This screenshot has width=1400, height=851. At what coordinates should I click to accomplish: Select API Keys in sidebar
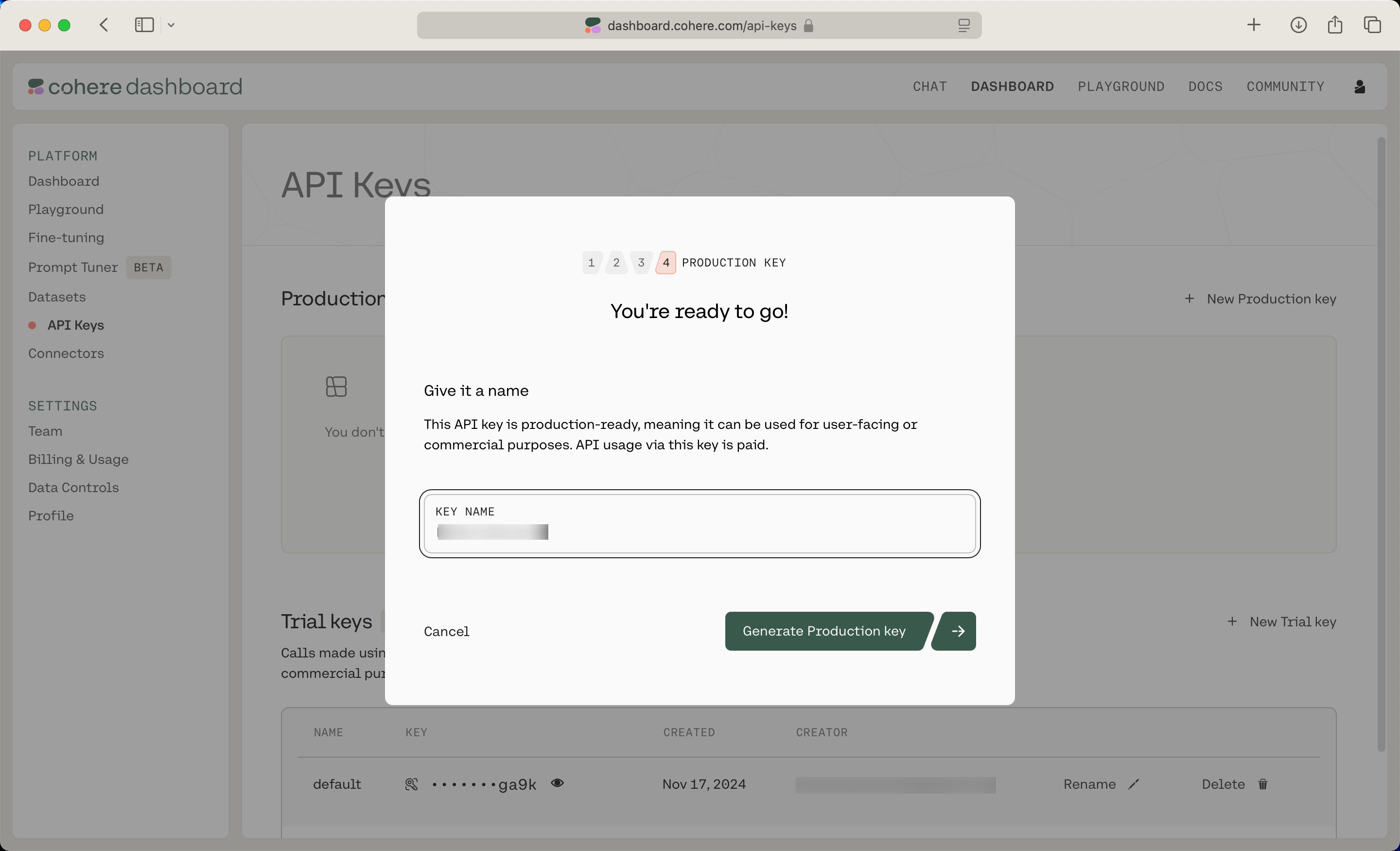[x=75, y=325]
